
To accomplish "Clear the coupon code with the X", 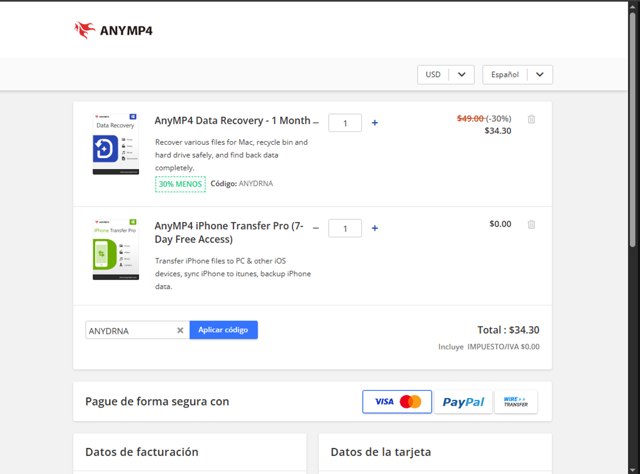I will click(180, 330).
